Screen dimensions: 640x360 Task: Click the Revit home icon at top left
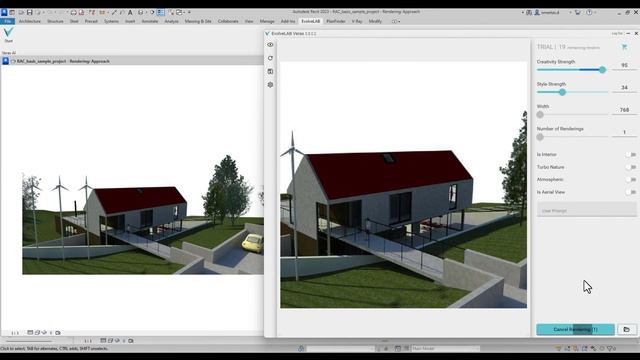[4, 13]
